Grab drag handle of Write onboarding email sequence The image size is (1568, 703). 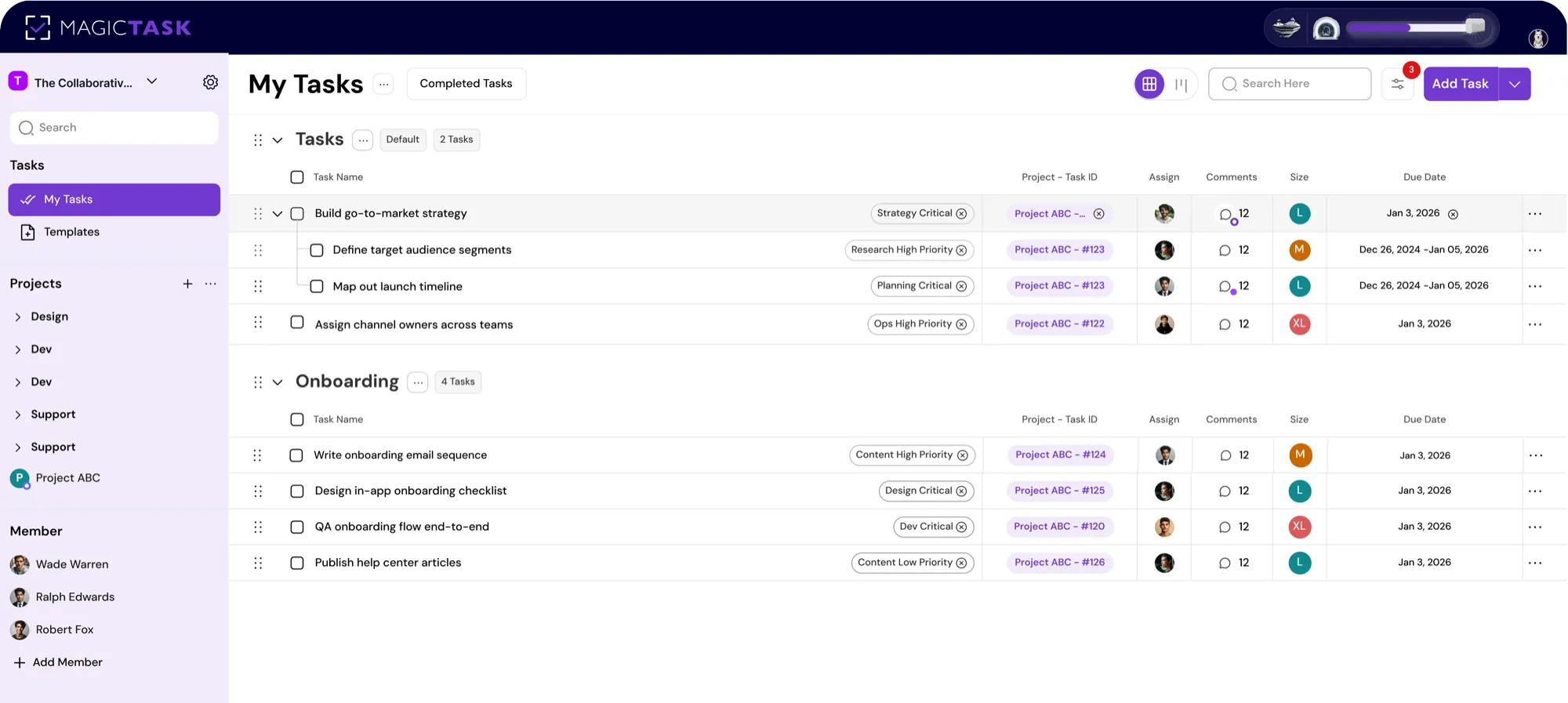(257, 455)
